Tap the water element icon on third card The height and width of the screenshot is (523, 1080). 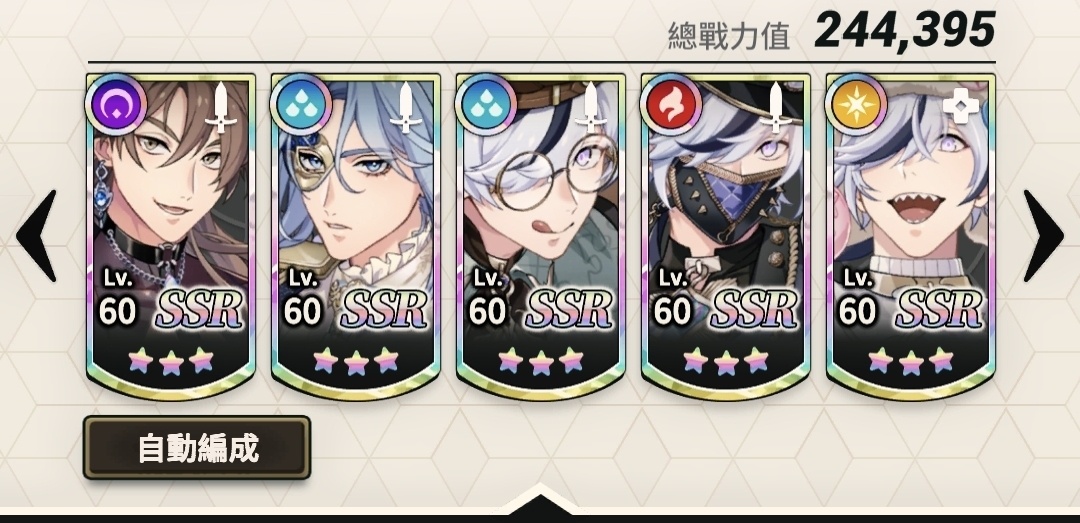pos(486,105)
